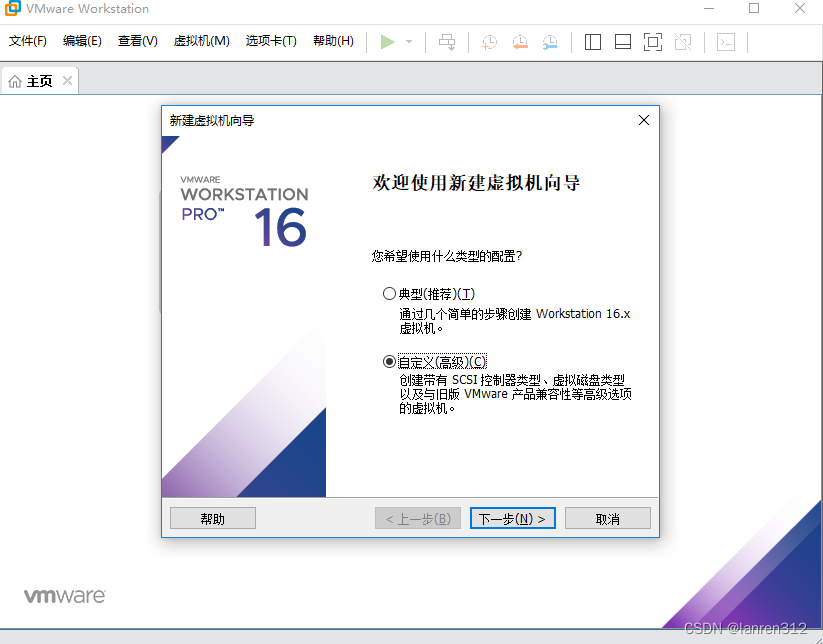This screenshot has height=644, width=823.
Task: Click the revert to snapshot icon
Action: pos(520,42)
